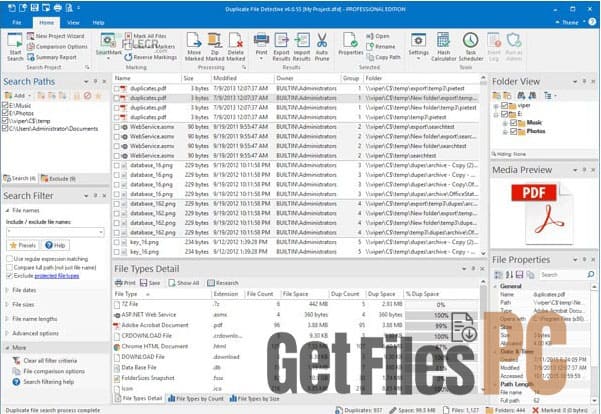Image resolution: width=601 pixels, height=414 pixels.
Task: Sort results by the Modified column header
Action: [242, 78]
